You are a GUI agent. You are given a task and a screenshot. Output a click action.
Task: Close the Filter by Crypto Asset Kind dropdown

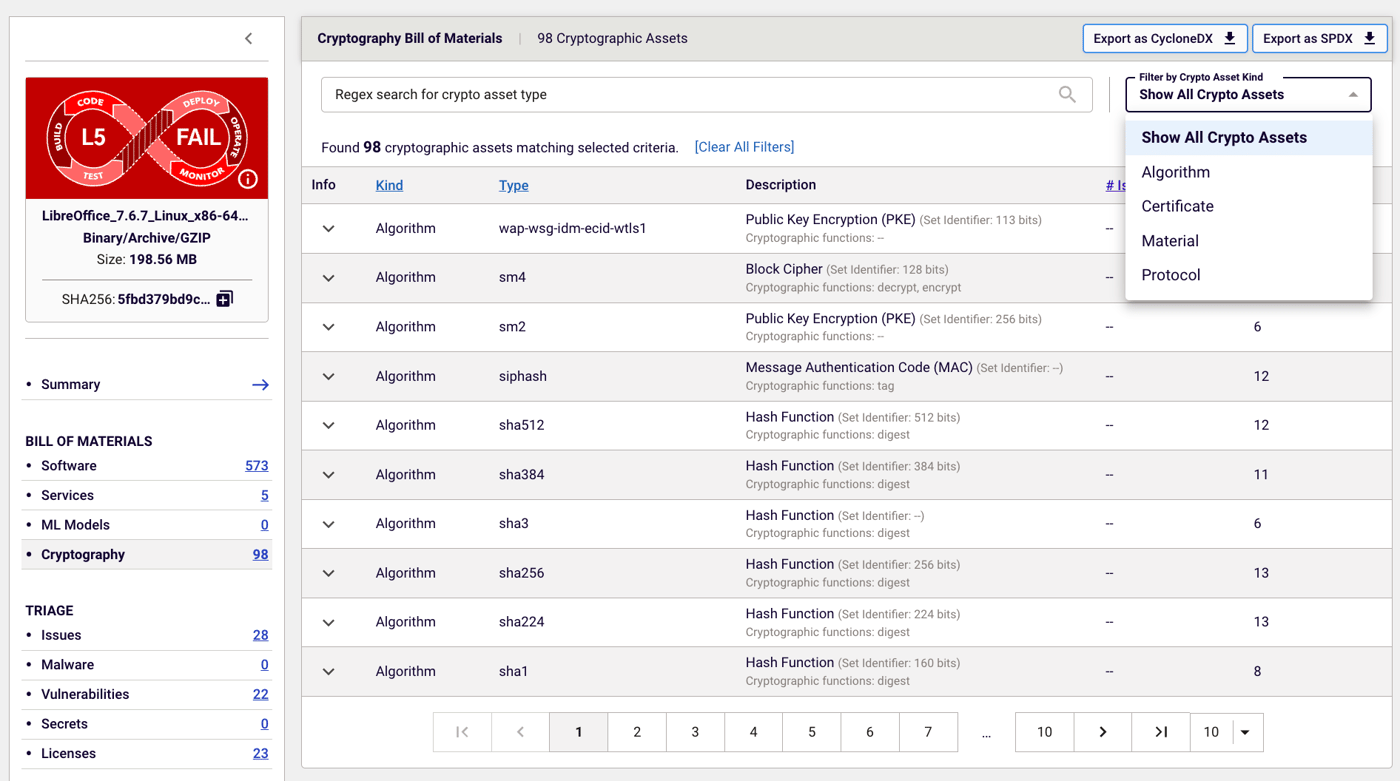(1353, 95)
